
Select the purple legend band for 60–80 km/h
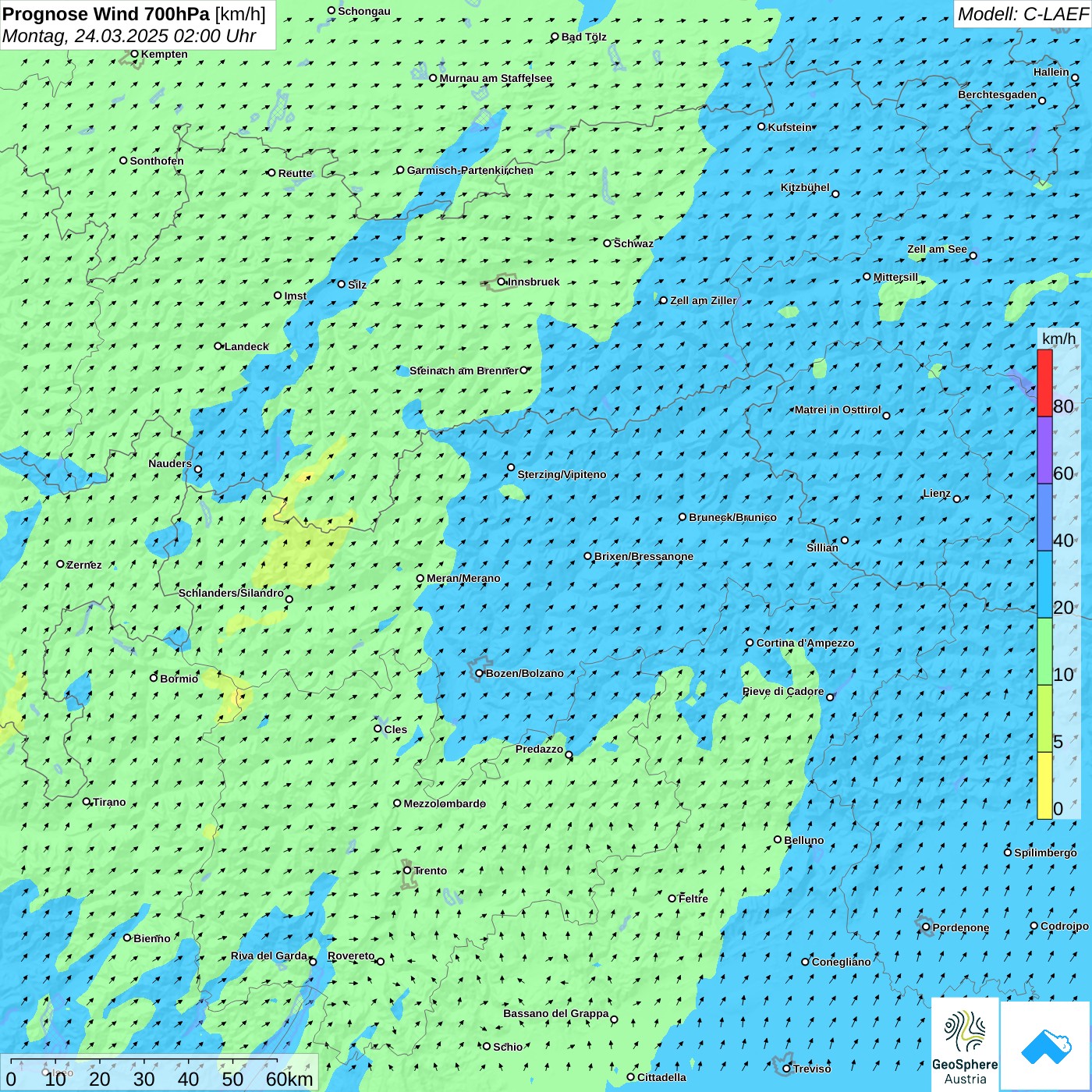tap(1044, 450)
